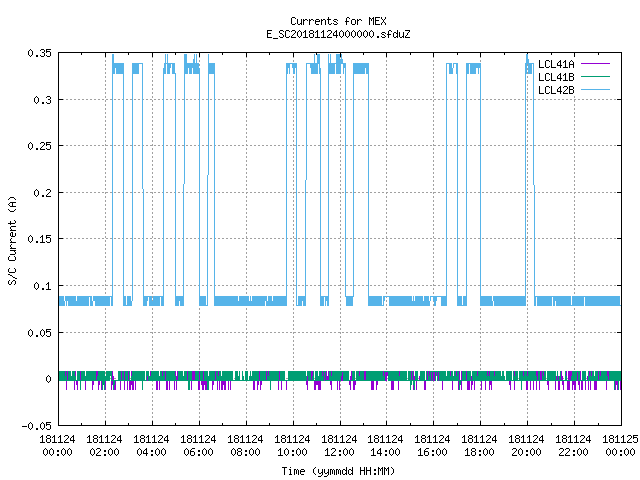Click the LCL41B legend label
The width and height of the screenshot is (640, 480).
(x=556, y=77)
